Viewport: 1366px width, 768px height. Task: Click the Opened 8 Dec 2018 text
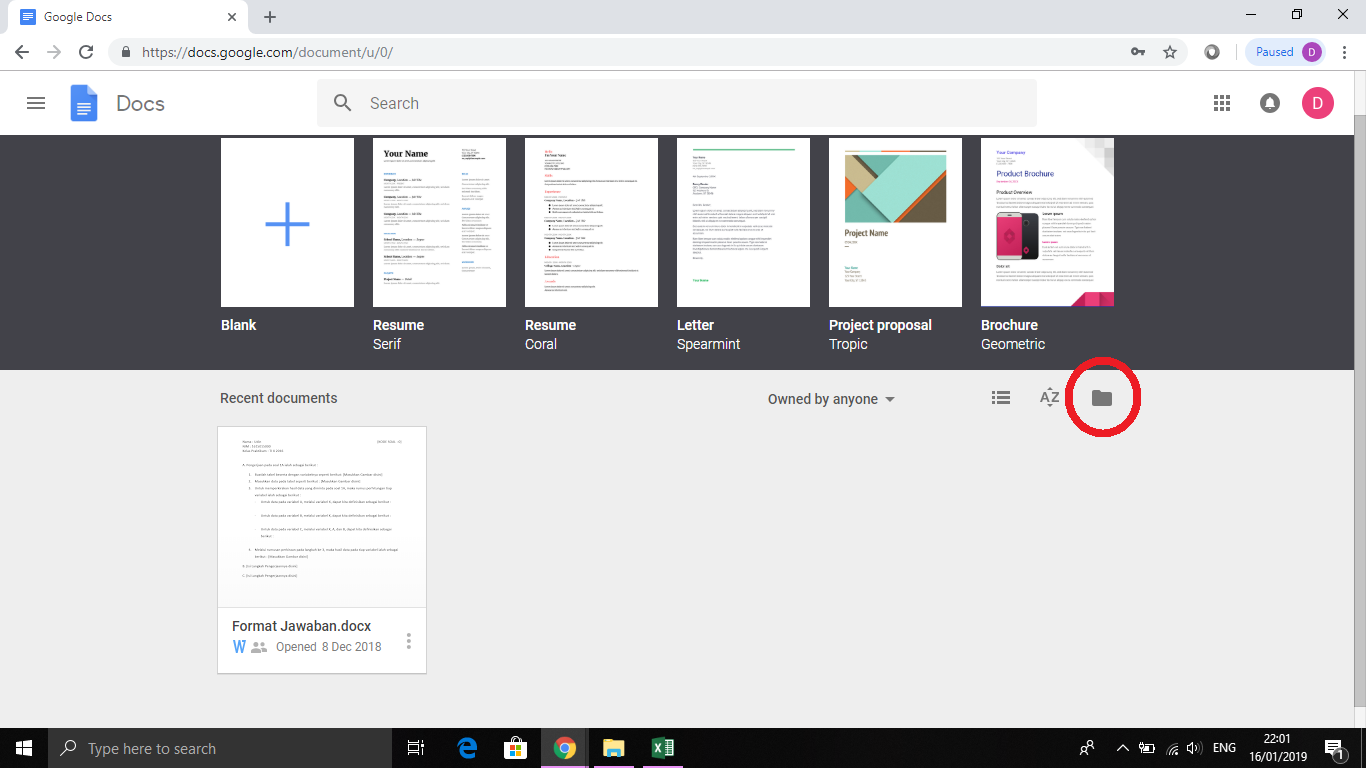(329, 647)
